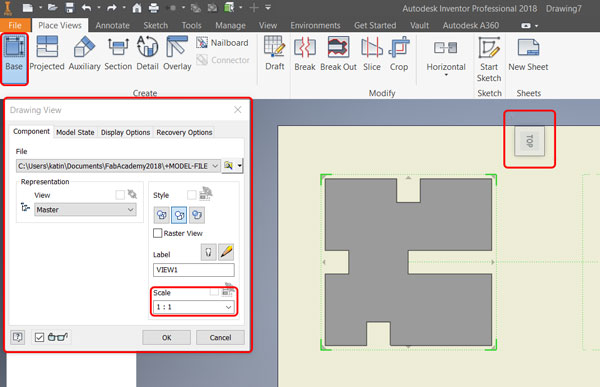Viewport: 600px width, 387px height.
Task: Open file using the folder icon
Action: tap(52, 7)
